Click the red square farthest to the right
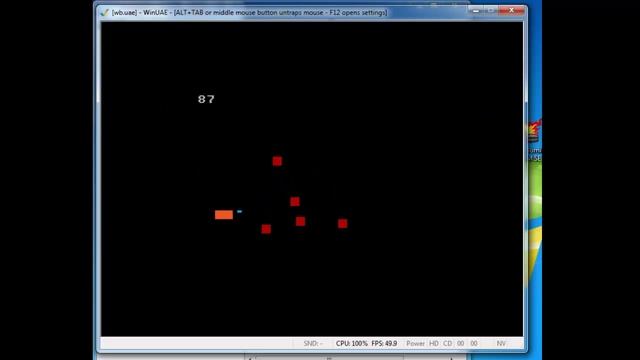 [342, 223]
